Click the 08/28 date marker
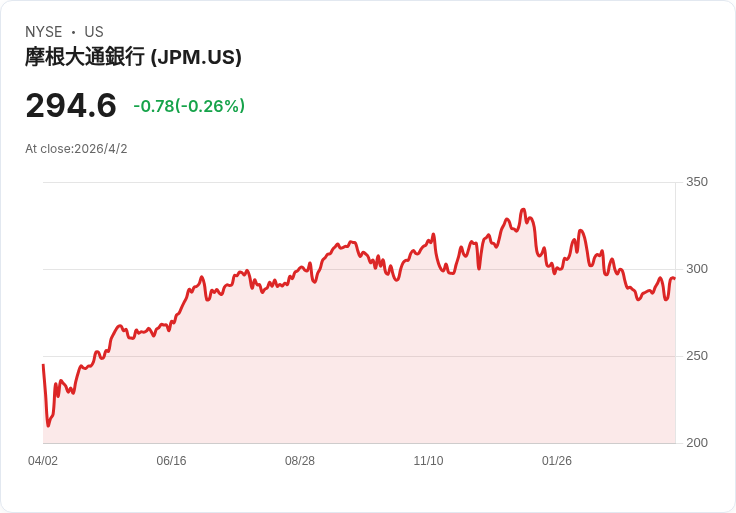The image size is (736, 513). tap(300, 461)
